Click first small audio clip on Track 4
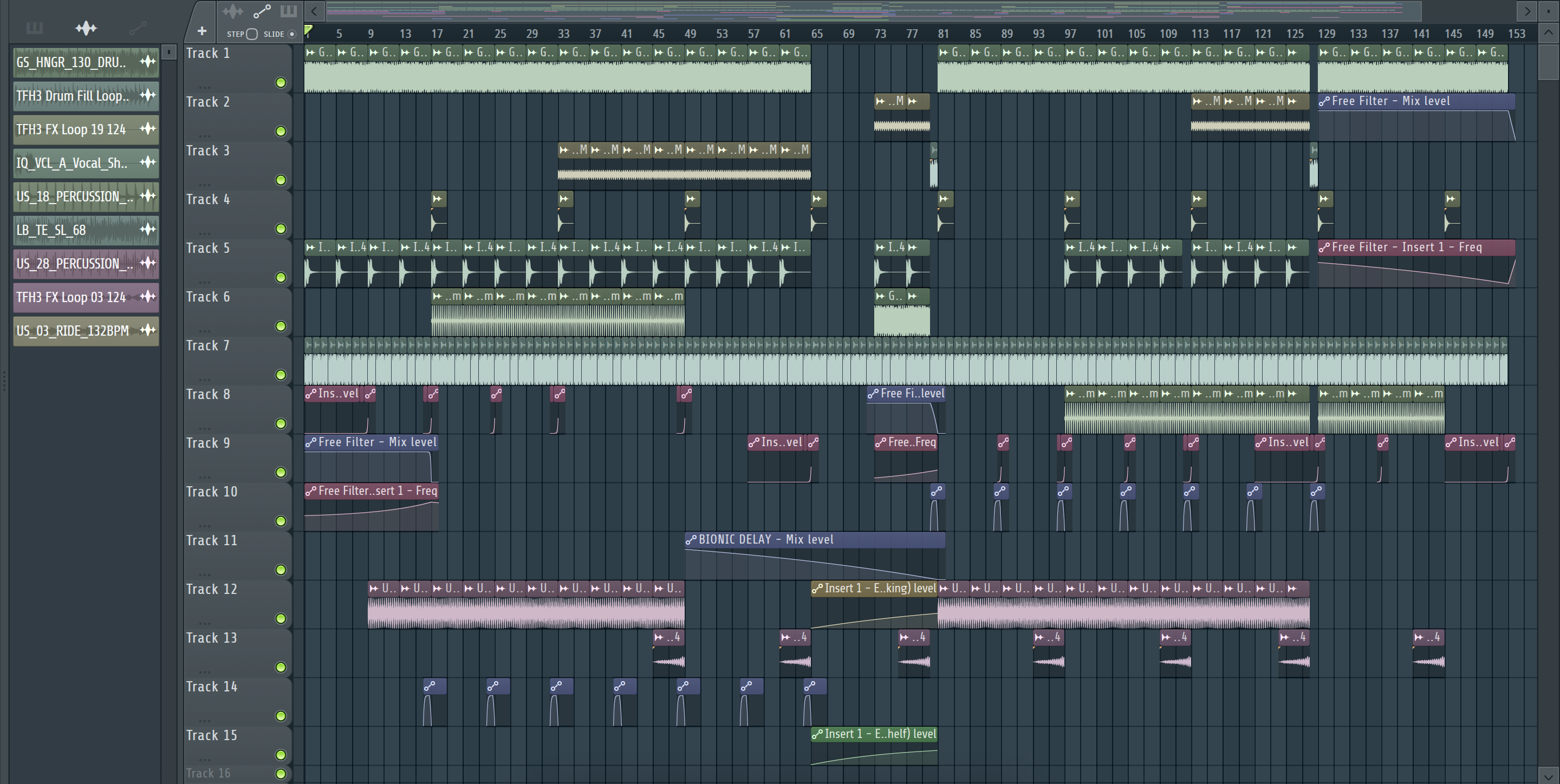The image size is (1560, 784). point(438,215)
